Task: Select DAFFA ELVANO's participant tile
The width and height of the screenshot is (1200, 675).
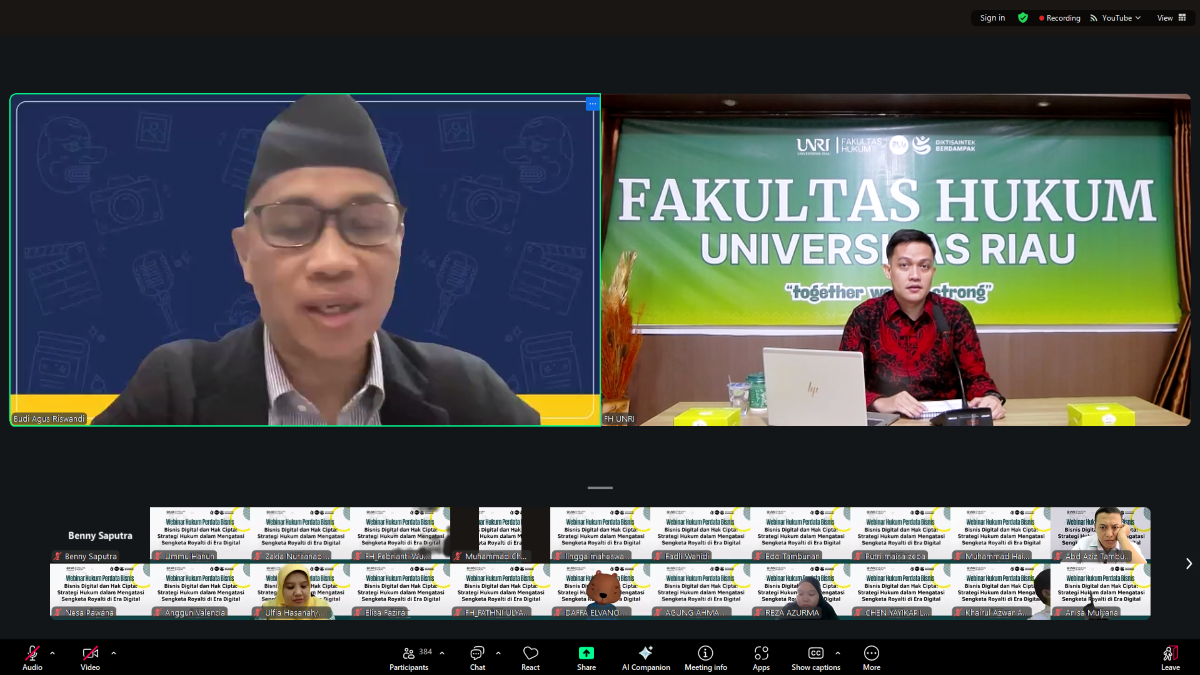Action: click(599, 591)
